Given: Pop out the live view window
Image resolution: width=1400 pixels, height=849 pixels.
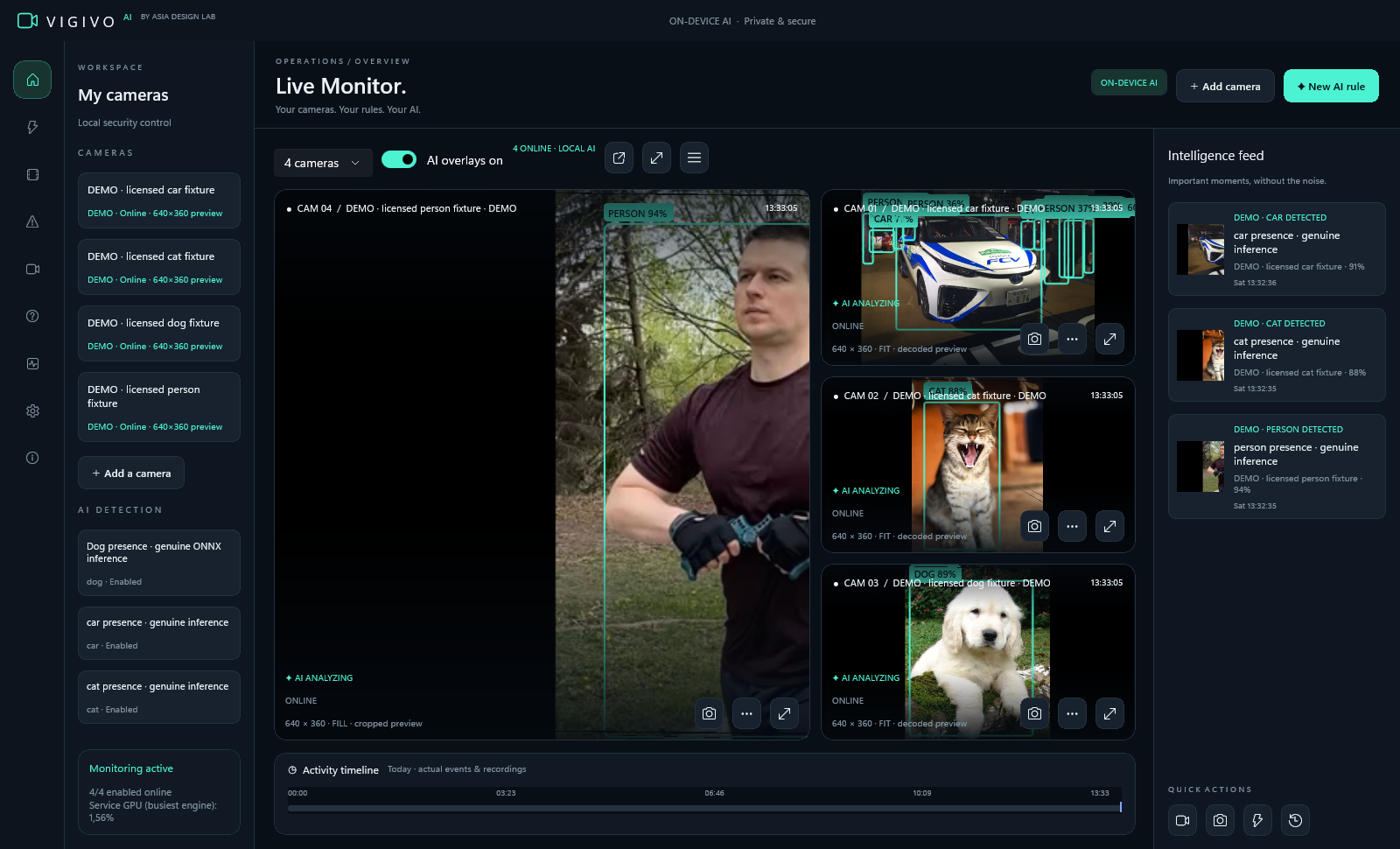Looking at the screenshot, I should coord(619,158).
